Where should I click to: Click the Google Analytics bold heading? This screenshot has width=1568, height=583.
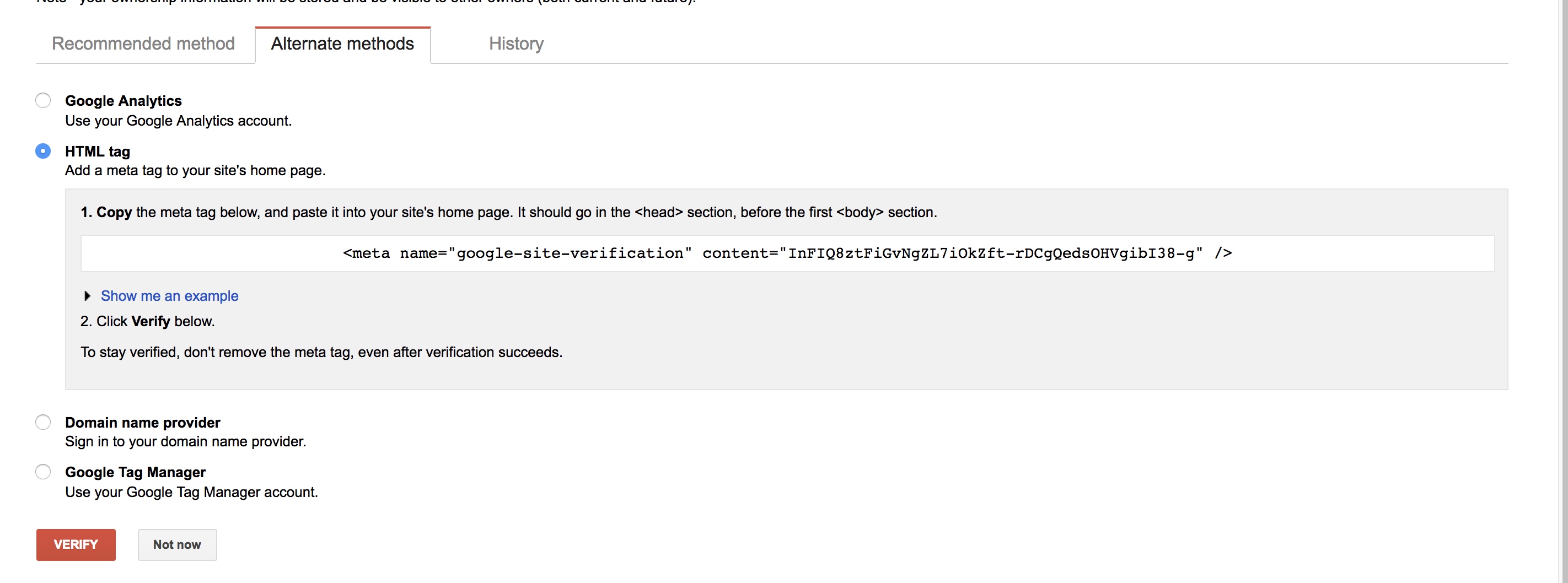click(x=123, y=101)
